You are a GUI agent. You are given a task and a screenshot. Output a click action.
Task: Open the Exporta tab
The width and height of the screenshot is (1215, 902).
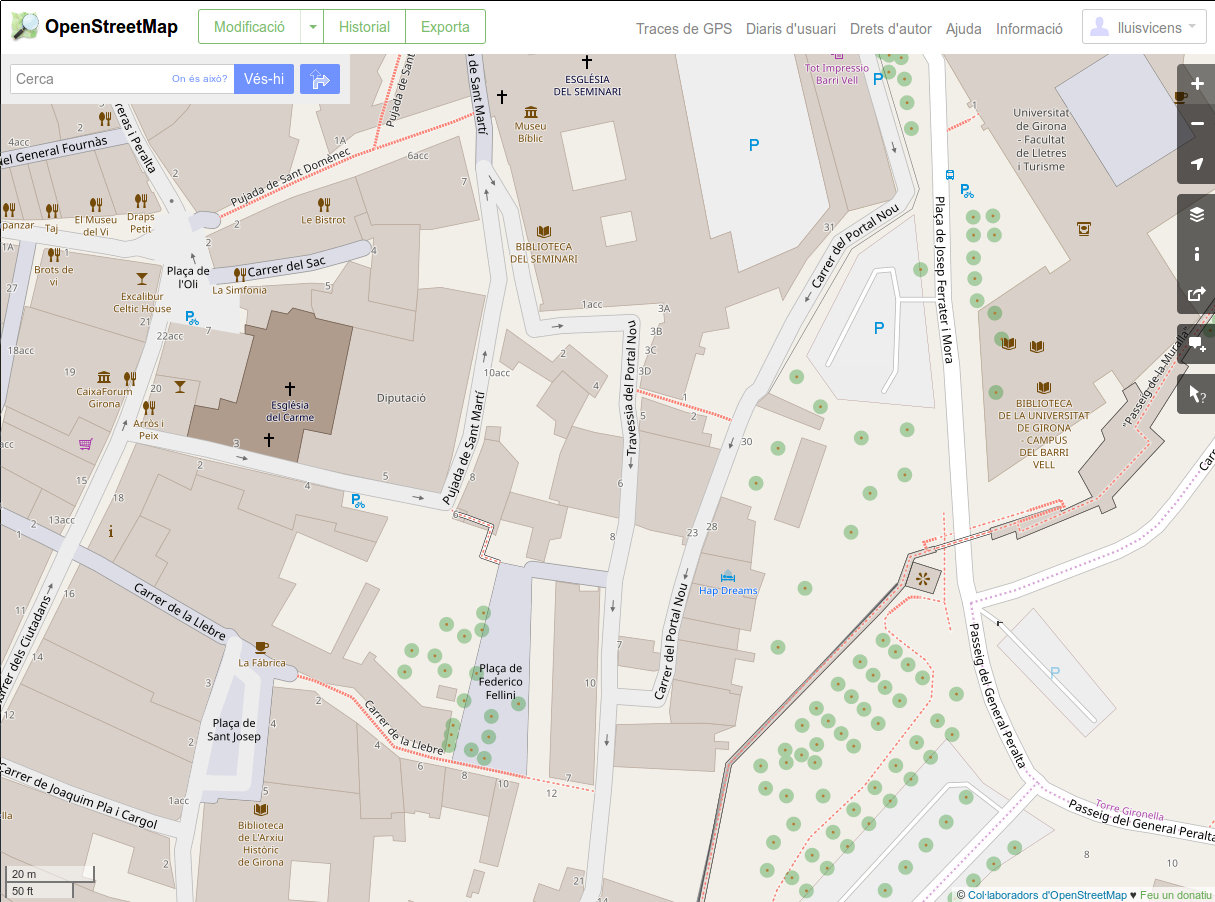(445, 27)
